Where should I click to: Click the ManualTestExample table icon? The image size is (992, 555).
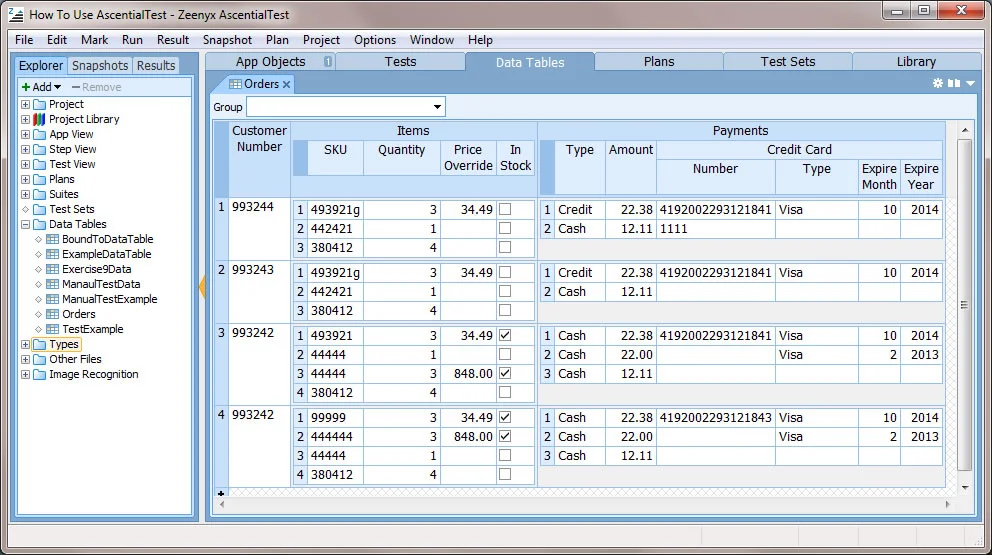click(x=53, y=299)
